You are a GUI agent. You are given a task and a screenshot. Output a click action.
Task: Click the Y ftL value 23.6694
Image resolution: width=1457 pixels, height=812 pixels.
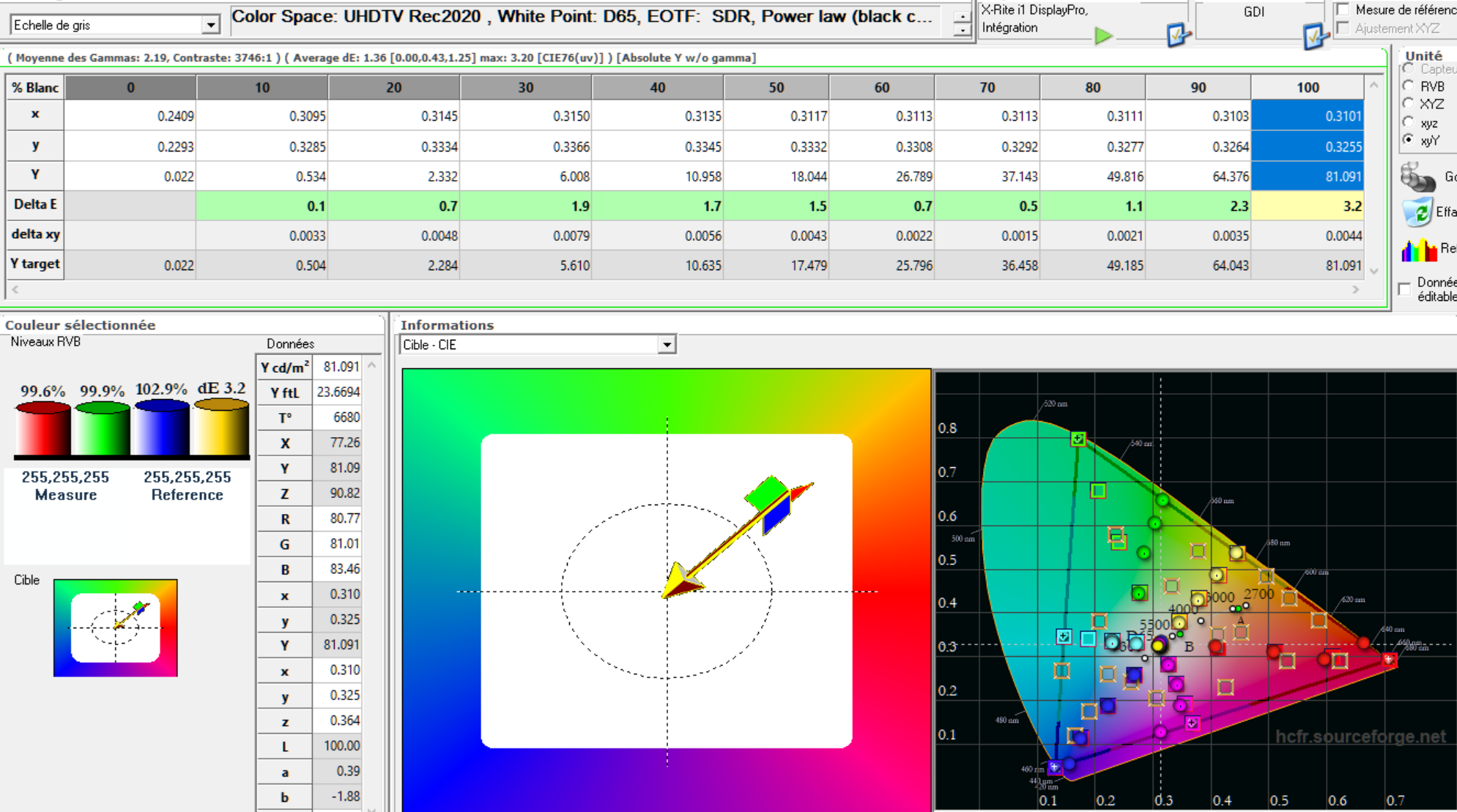coord(338,392)
